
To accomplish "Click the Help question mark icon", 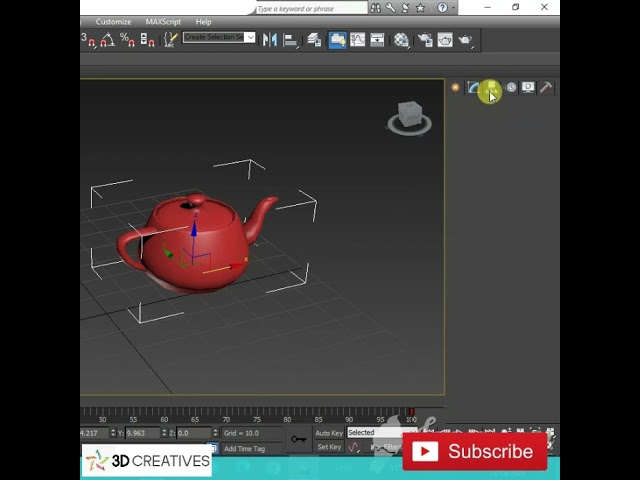I will (x=442, y=8).
